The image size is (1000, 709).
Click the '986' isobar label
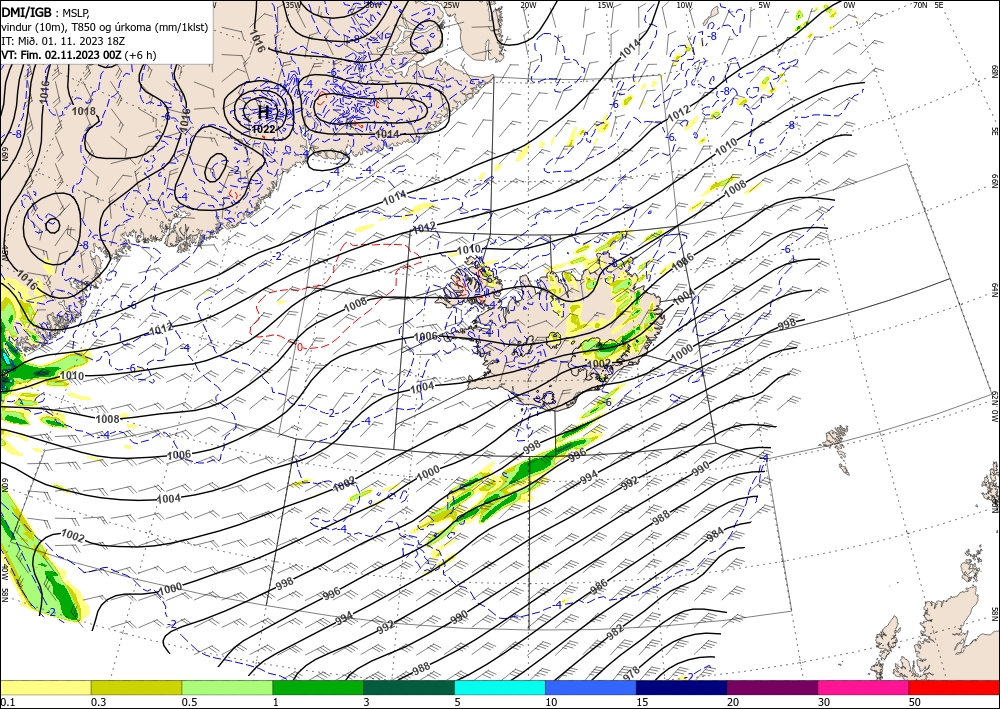click(598, 587)
